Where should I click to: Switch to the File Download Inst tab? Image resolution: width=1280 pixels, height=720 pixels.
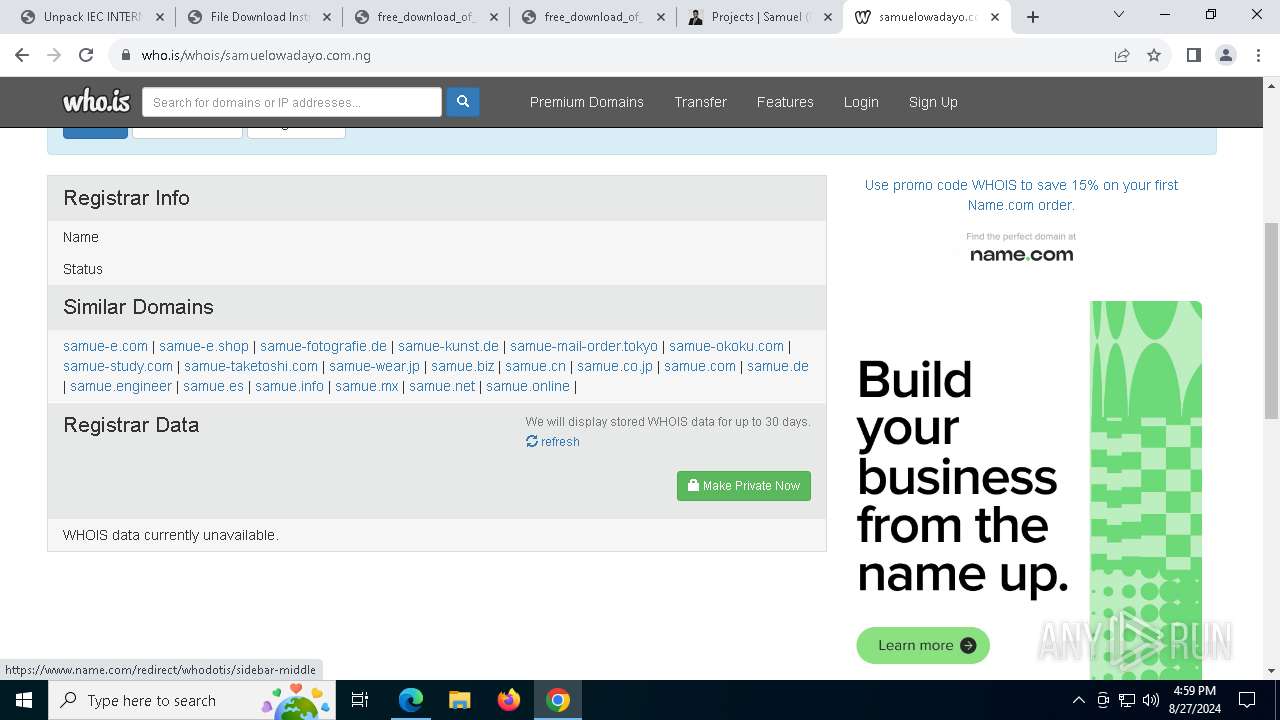259,17
